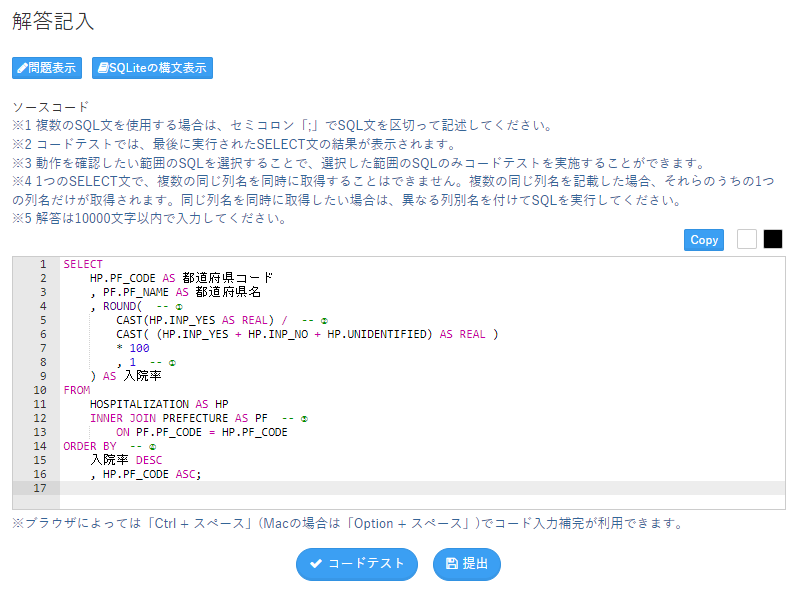Viewport: 793px width, 594px height.
Task: Click DESC keyword on line 15
Action: point(149,461)
